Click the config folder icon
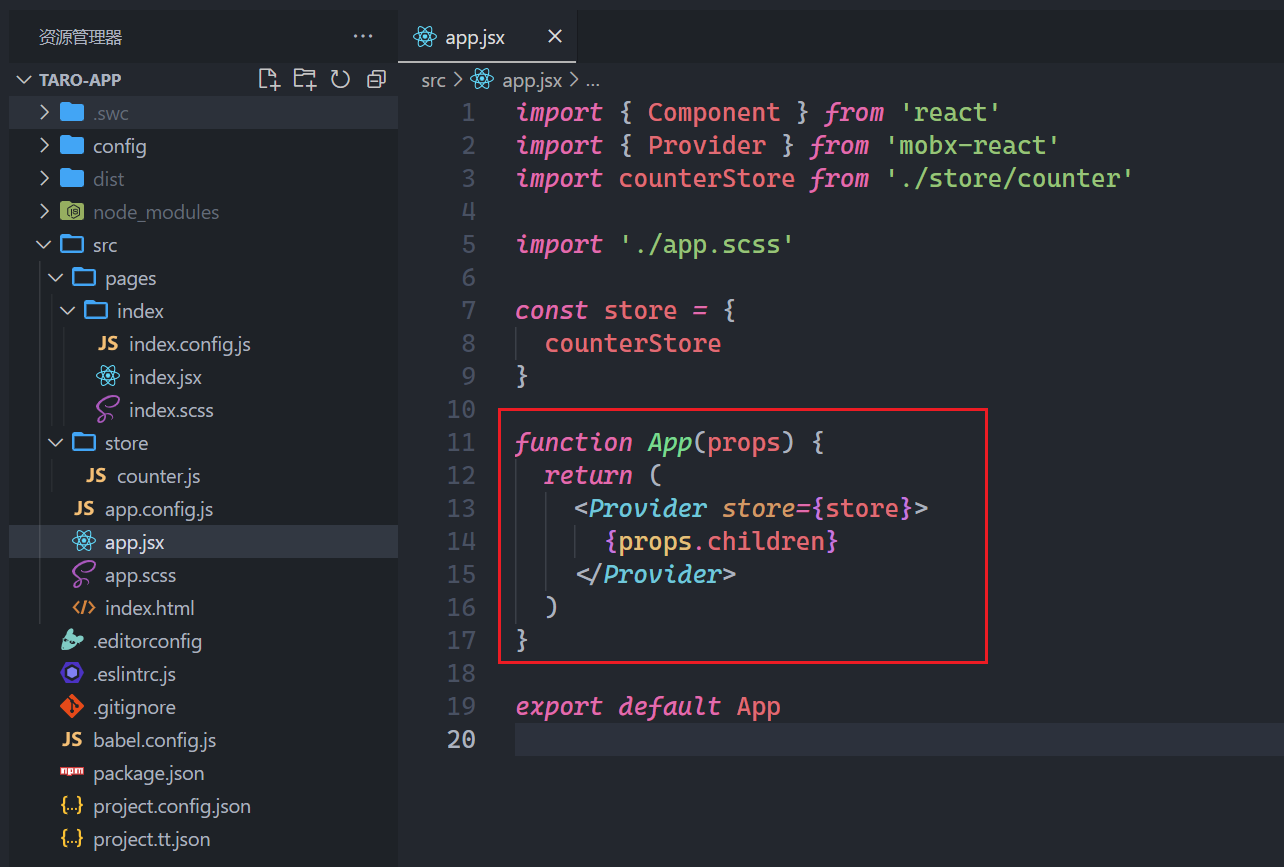 72,145
